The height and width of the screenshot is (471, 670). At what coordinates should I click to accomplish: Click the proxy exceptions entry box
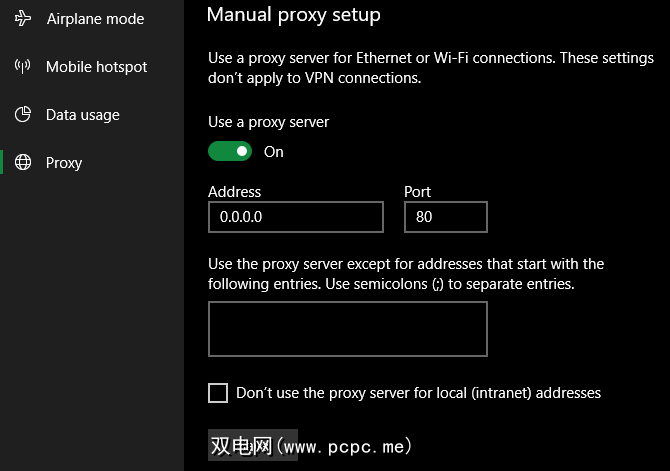point(347,329)
